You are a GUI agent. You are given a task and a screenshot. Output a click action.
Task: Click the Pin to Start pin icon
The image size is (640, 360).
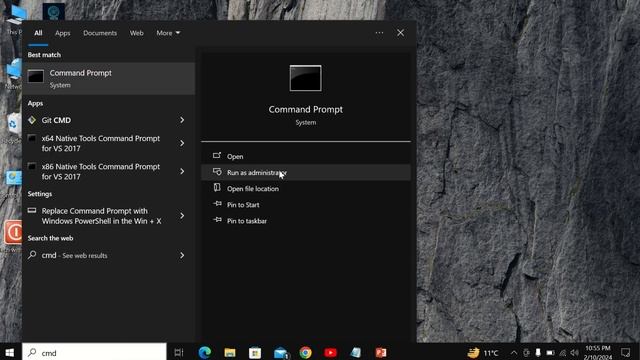(x=217, y=204)
